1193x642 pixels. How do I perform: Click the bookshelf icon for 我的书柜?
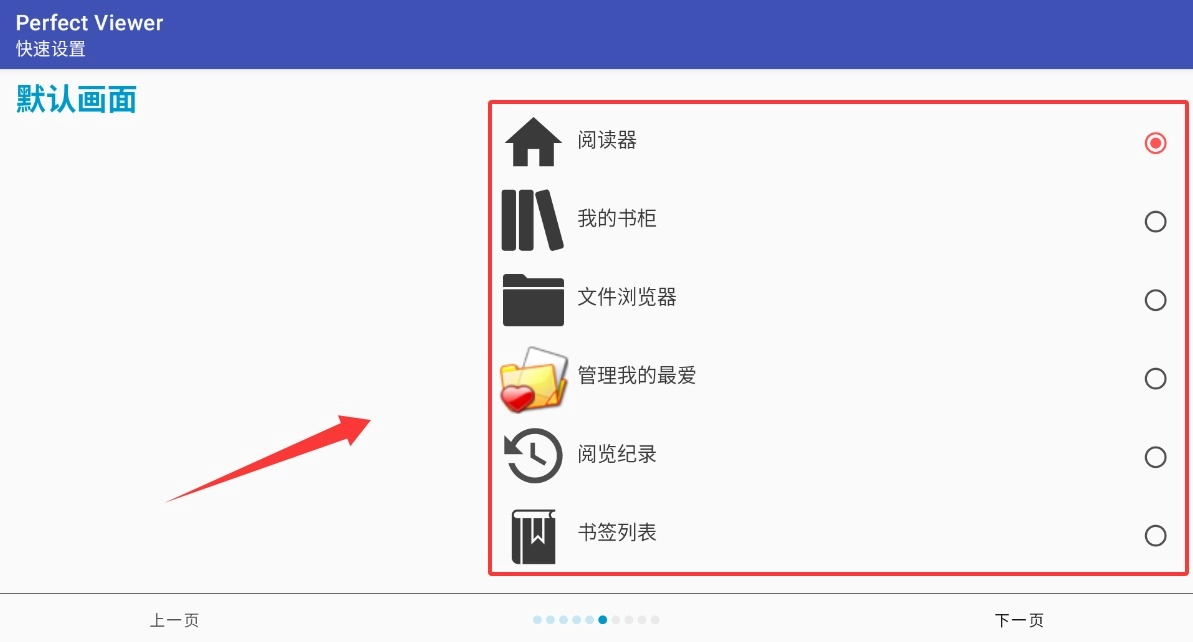[x=533, y=221]
